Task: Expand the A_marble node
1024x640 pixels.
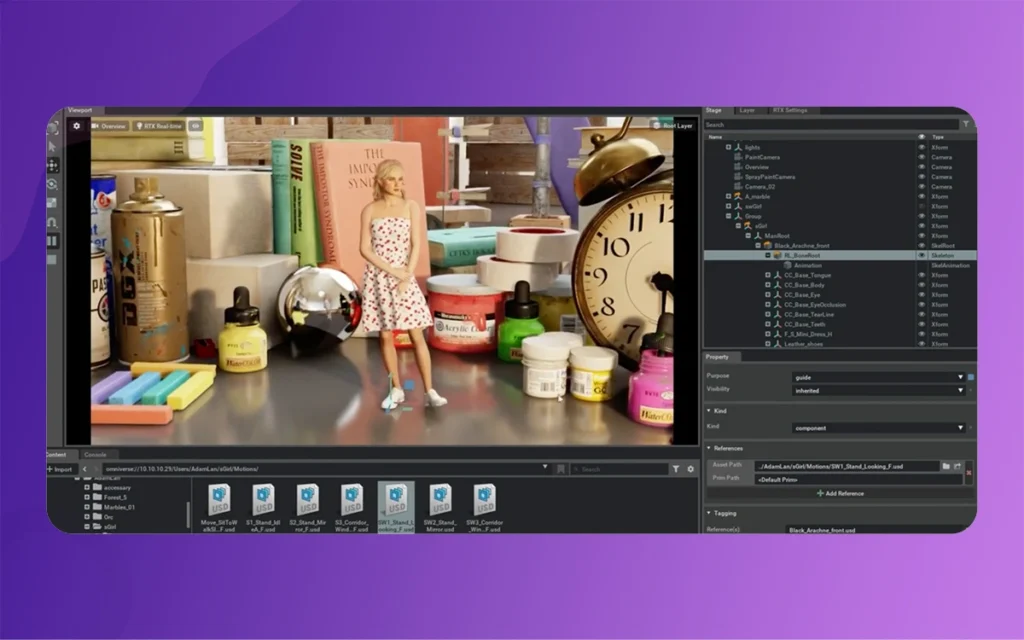Action: 729,197
